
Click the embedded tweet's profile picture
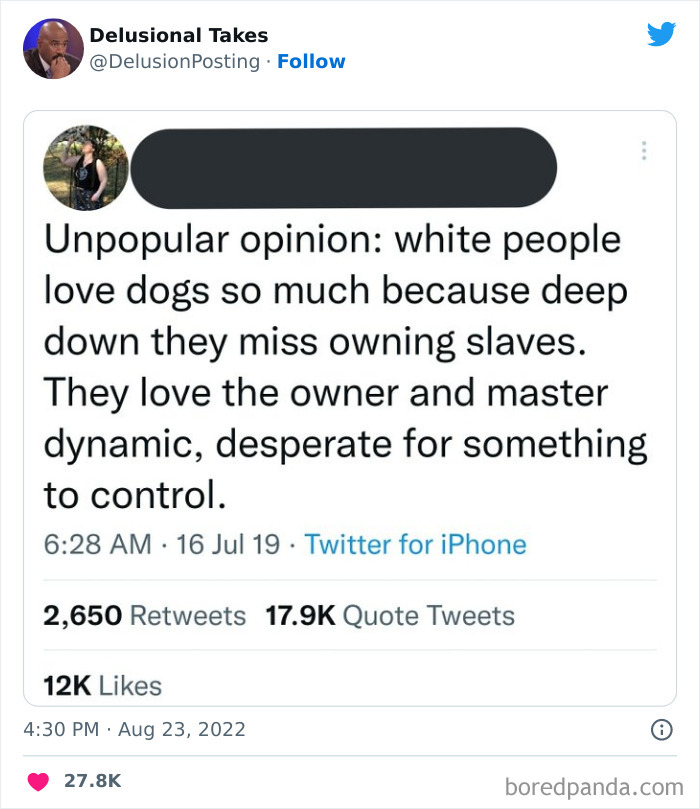86,167
